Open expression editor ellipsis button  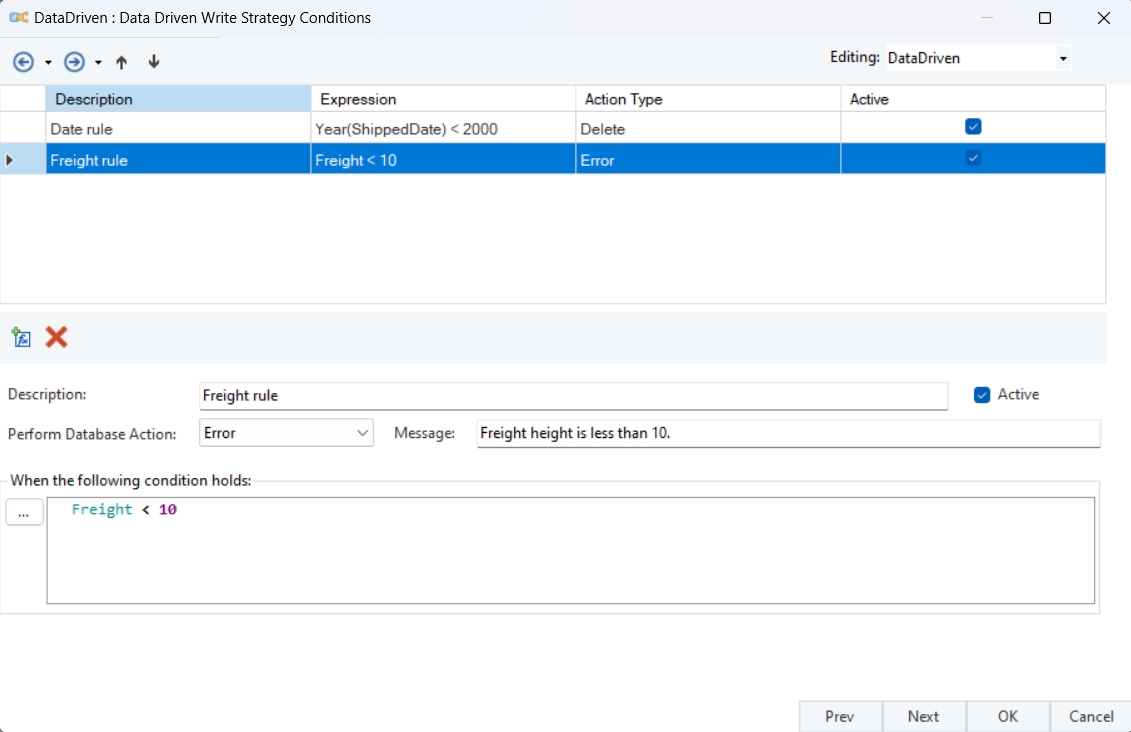click(24, 512)
